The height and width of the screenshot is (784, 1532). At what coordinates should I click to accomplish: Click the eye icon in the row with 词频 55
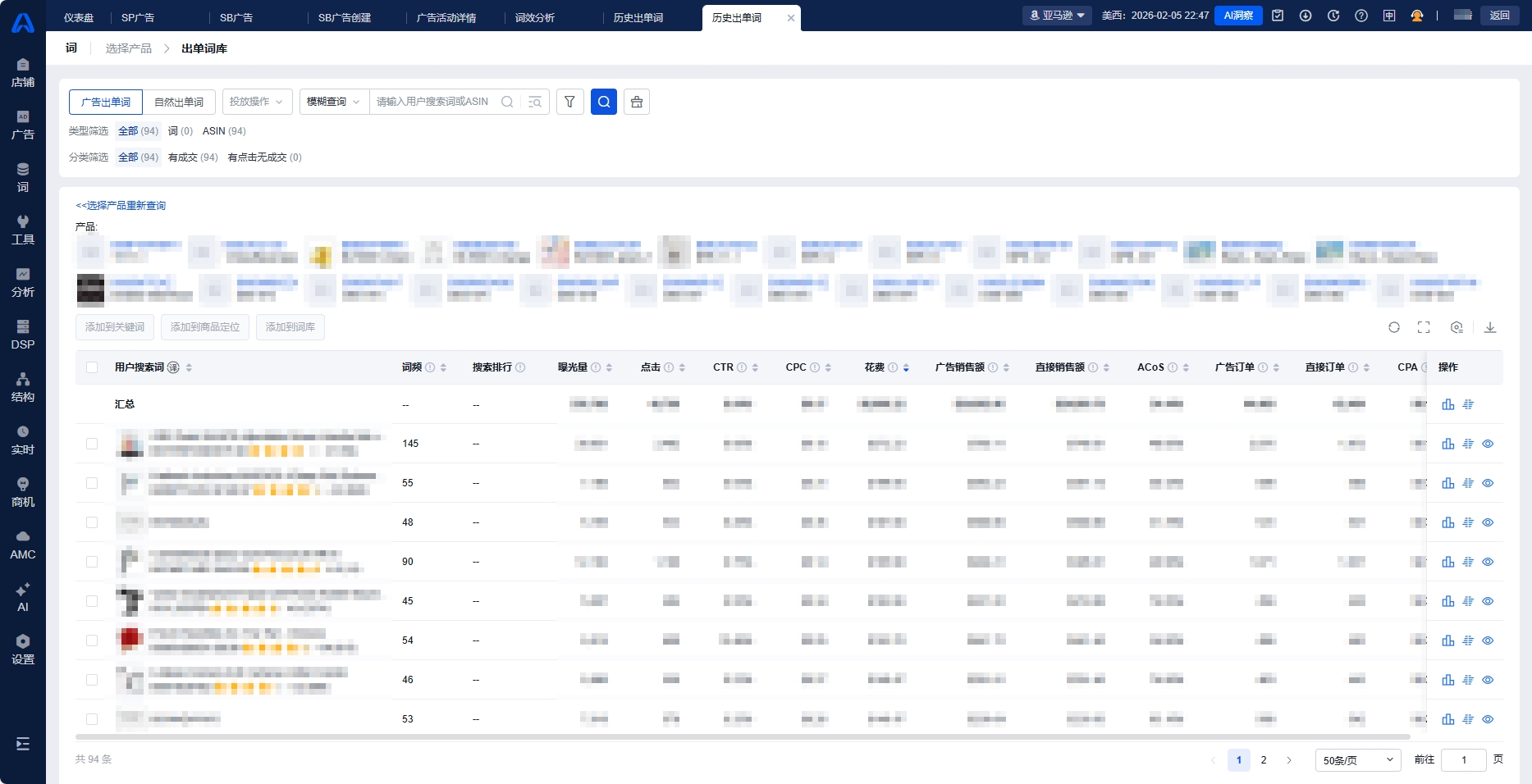pyautogui.click(x=1488, y=483)
